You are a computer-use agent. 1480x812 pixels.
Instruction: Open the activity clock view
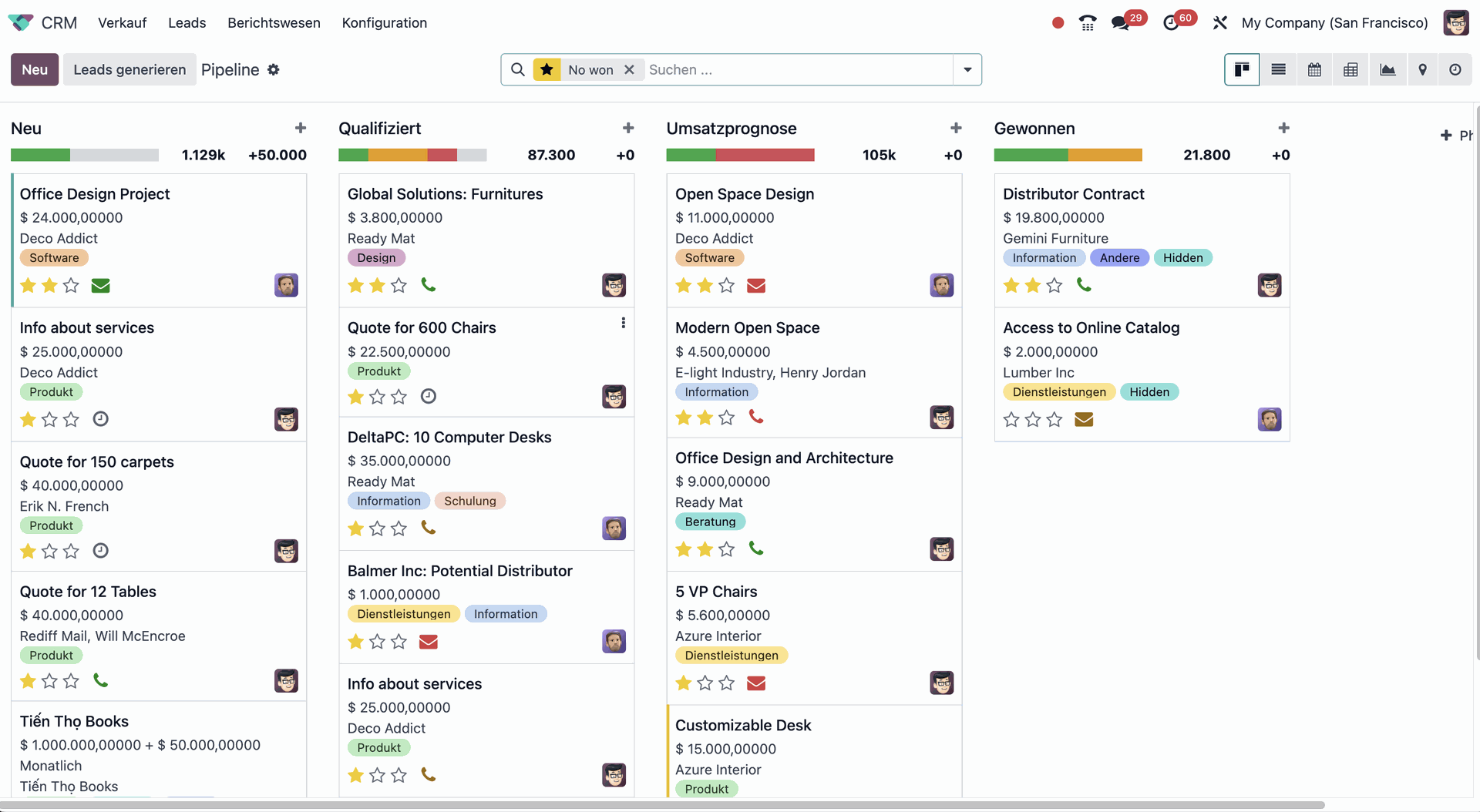[1455, 69]
